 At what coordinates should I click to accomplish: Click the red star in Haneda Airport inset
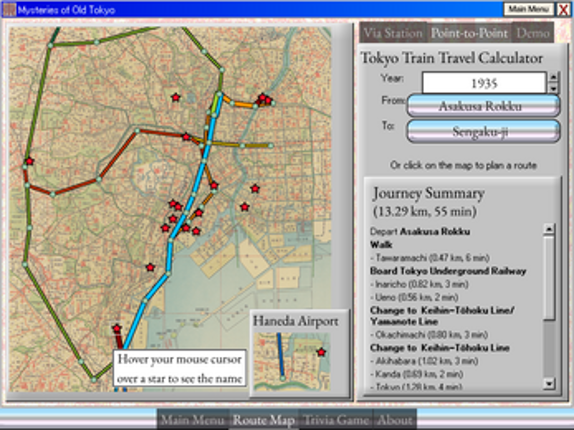[321, 352]
